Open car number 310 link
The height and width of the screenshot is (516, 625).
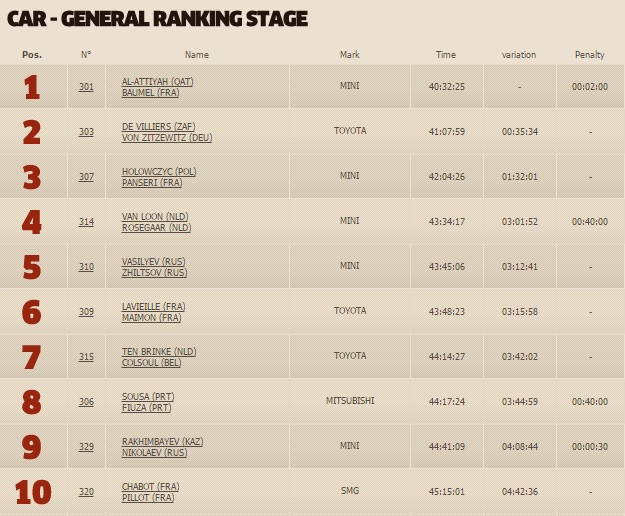coord(86,266)
